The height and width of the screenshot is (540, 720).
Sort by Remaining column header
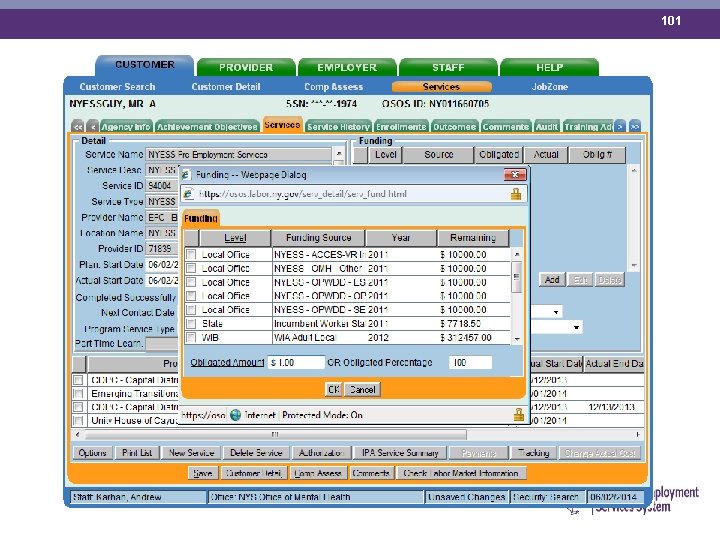pyautogui.click(x=473, y=238)
